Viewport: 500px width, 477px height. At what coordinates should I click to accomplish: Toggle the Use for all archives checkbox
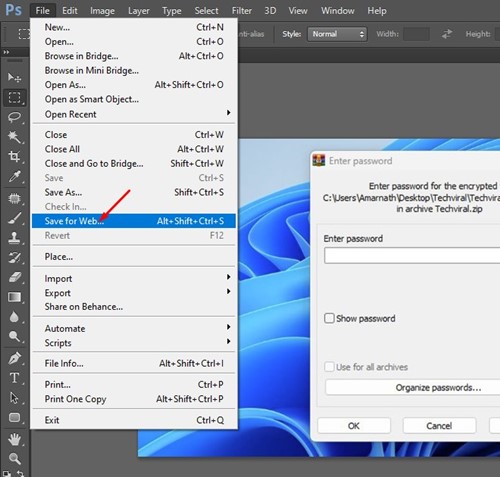tap(329, 367)
